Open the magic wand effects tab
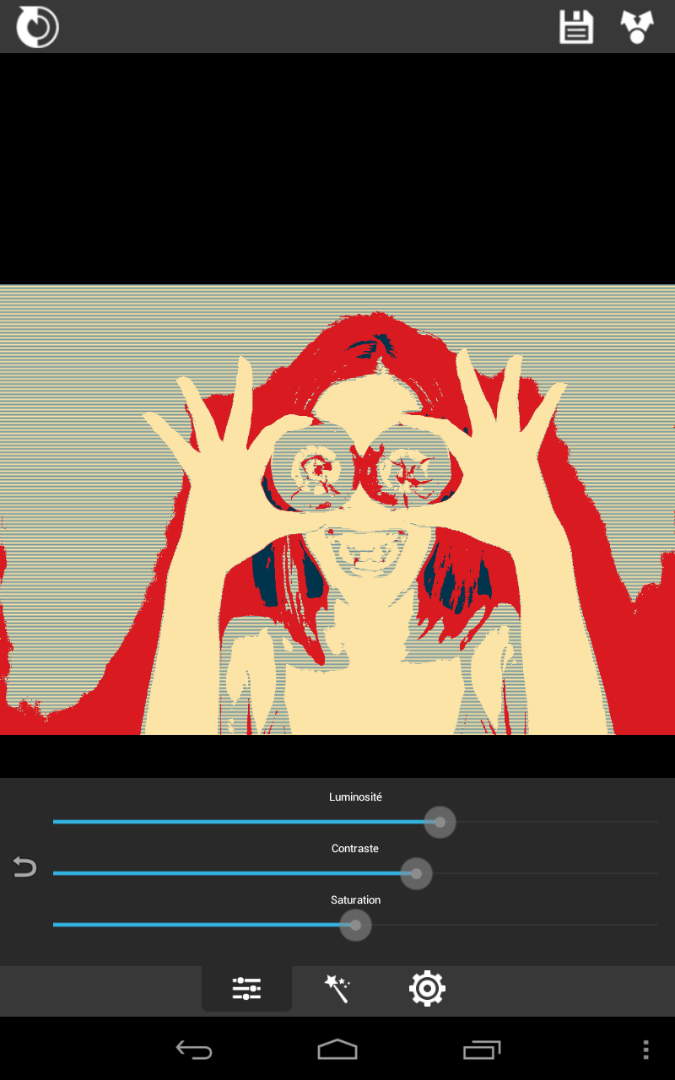The width and height of the screenshot is (675, 1080). tap(338, 988)
